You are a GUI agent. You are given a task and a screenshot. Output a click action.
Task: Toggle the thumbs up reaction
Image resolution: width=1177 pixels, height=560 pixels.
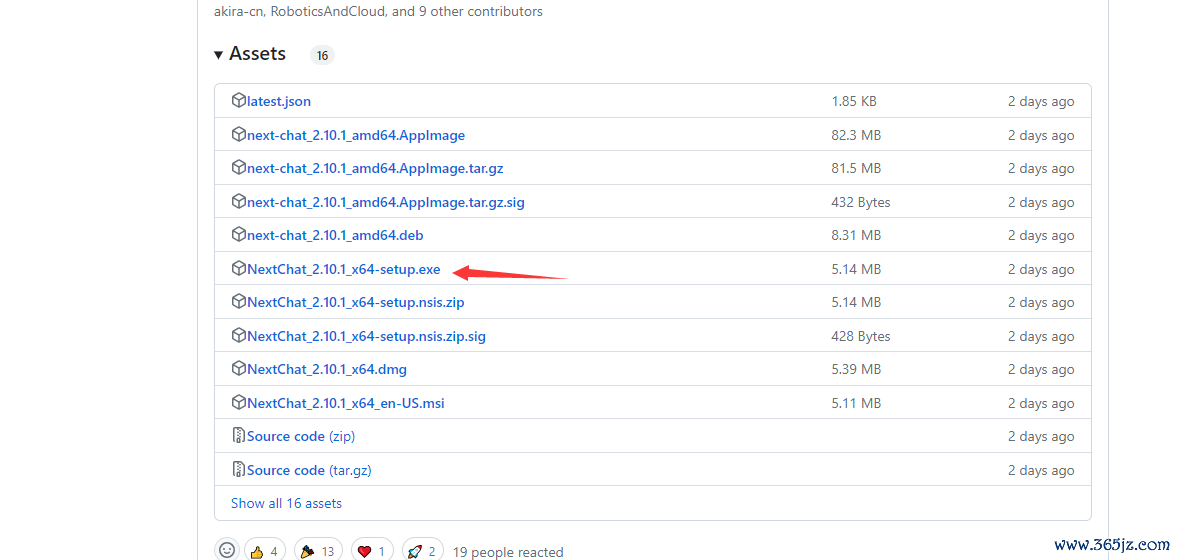point(264,551)
